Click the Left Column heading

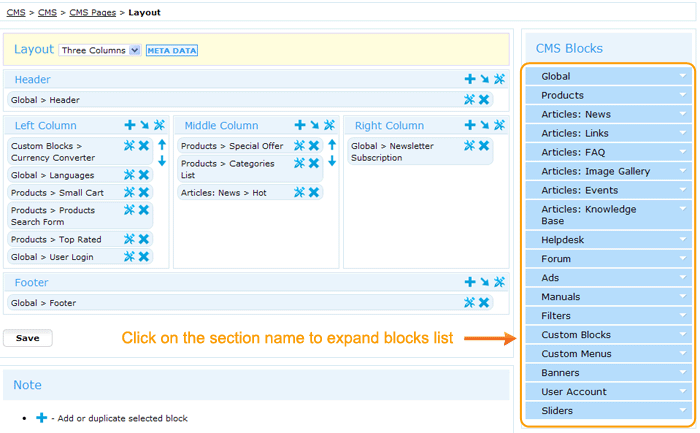[46, 125]
